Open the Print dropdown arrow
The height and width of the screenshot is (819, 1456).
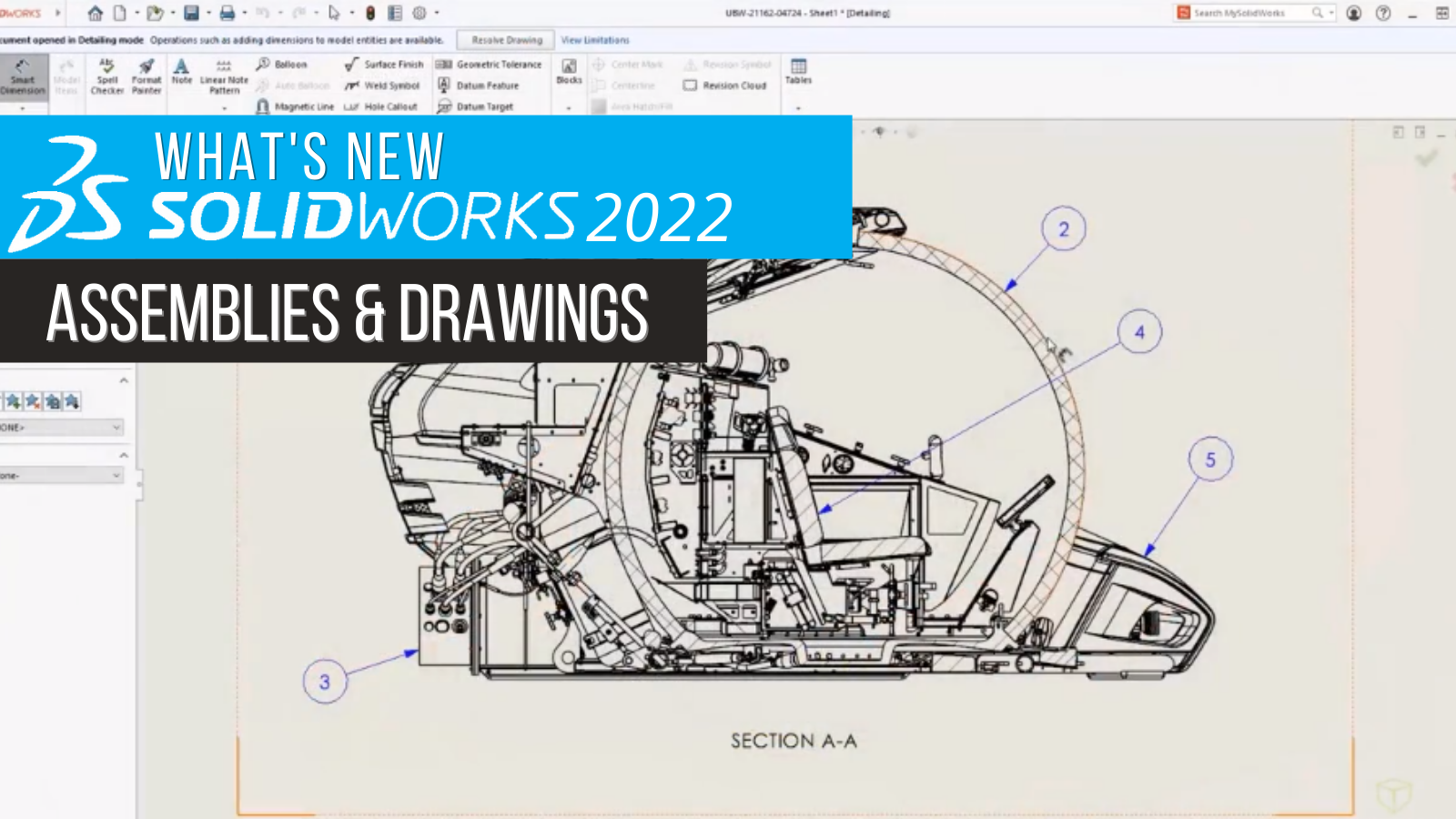[x=245, y=13]
